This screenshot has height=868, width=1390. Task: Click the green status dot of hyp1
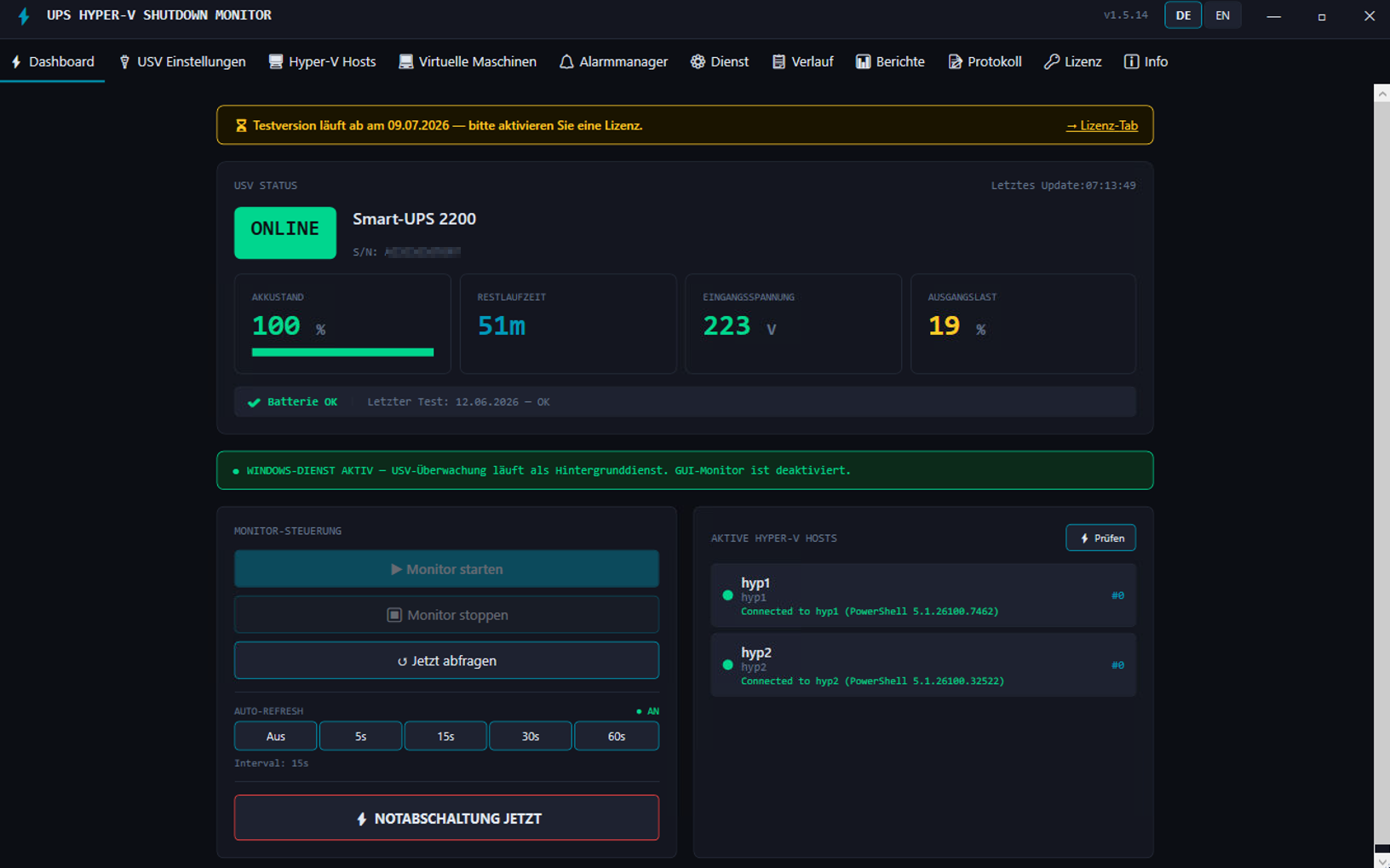[727, 595]
